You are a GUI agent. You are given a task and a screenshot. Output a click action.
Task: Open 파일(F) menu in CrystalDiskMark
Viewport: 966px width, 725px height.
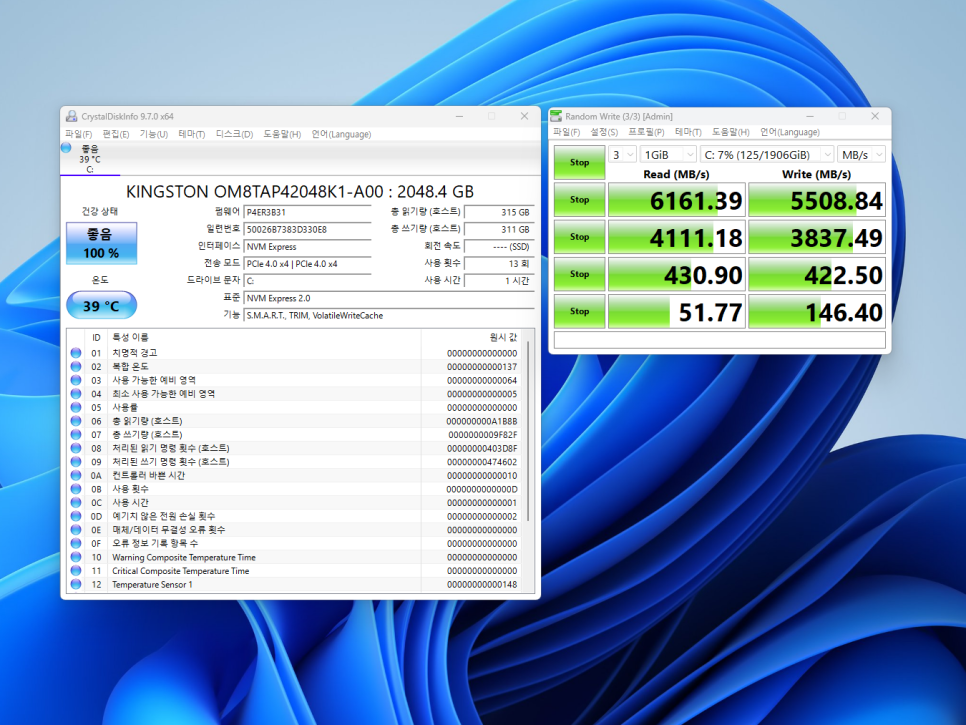tap(566, 132)
